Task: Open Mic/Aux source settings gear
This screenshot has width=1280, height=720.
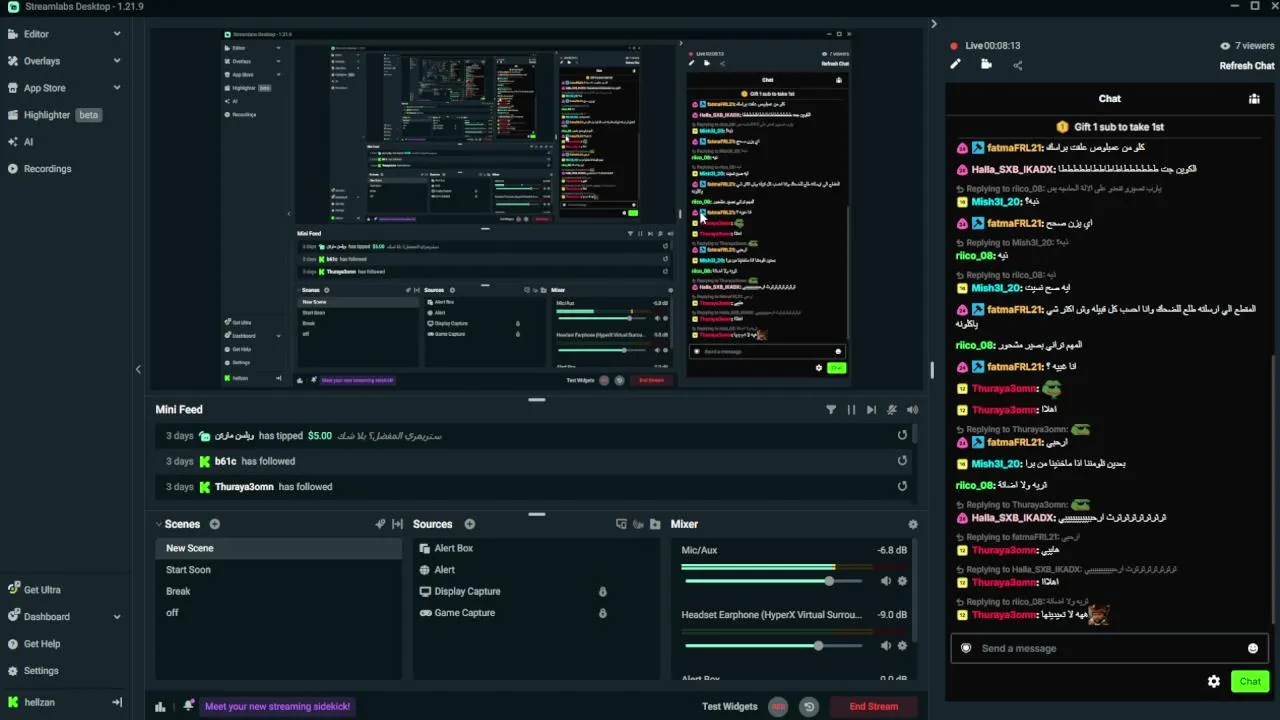Action: [902, 581]
